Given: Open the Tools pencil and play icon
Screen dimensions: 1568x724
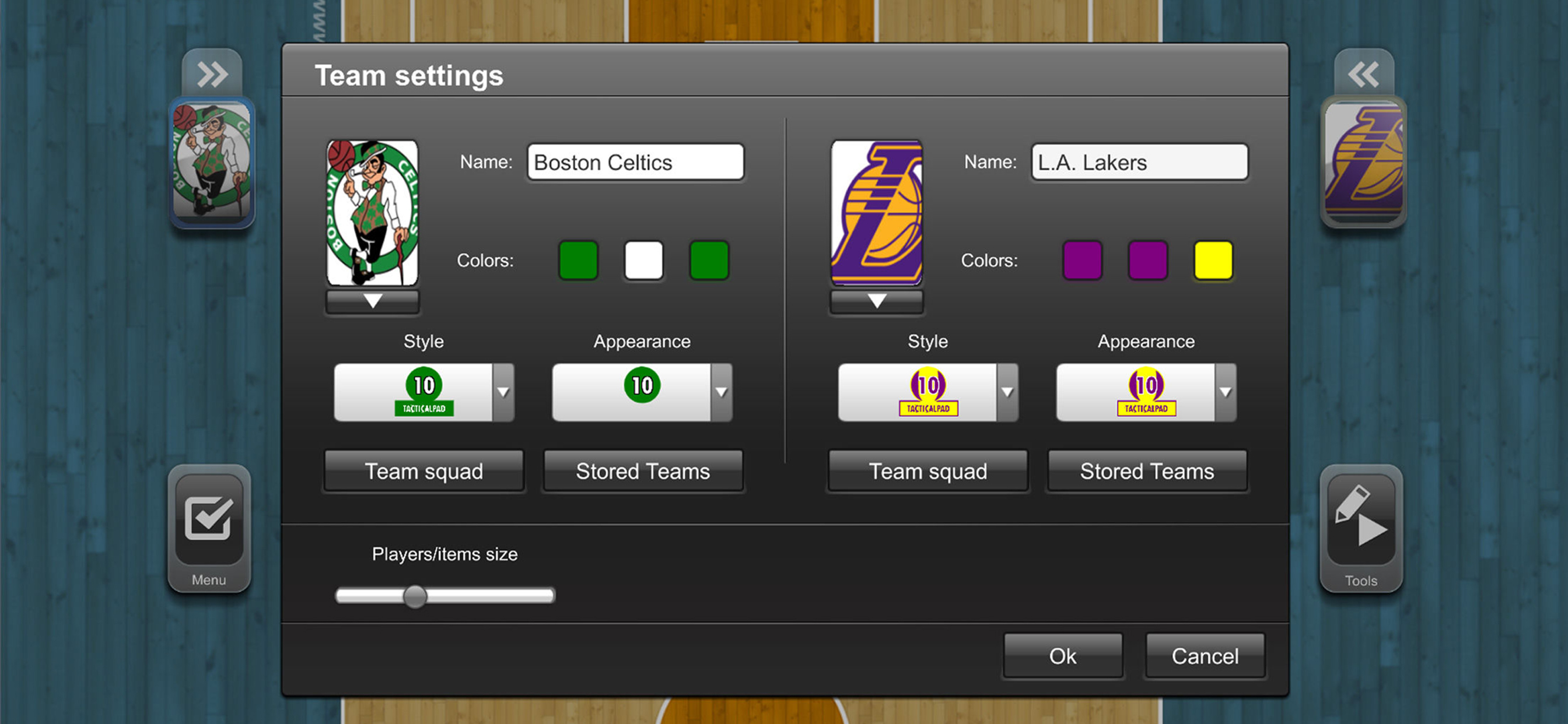Looking at the screenshot, I should pyautogui.click(x=1360, y=528).
